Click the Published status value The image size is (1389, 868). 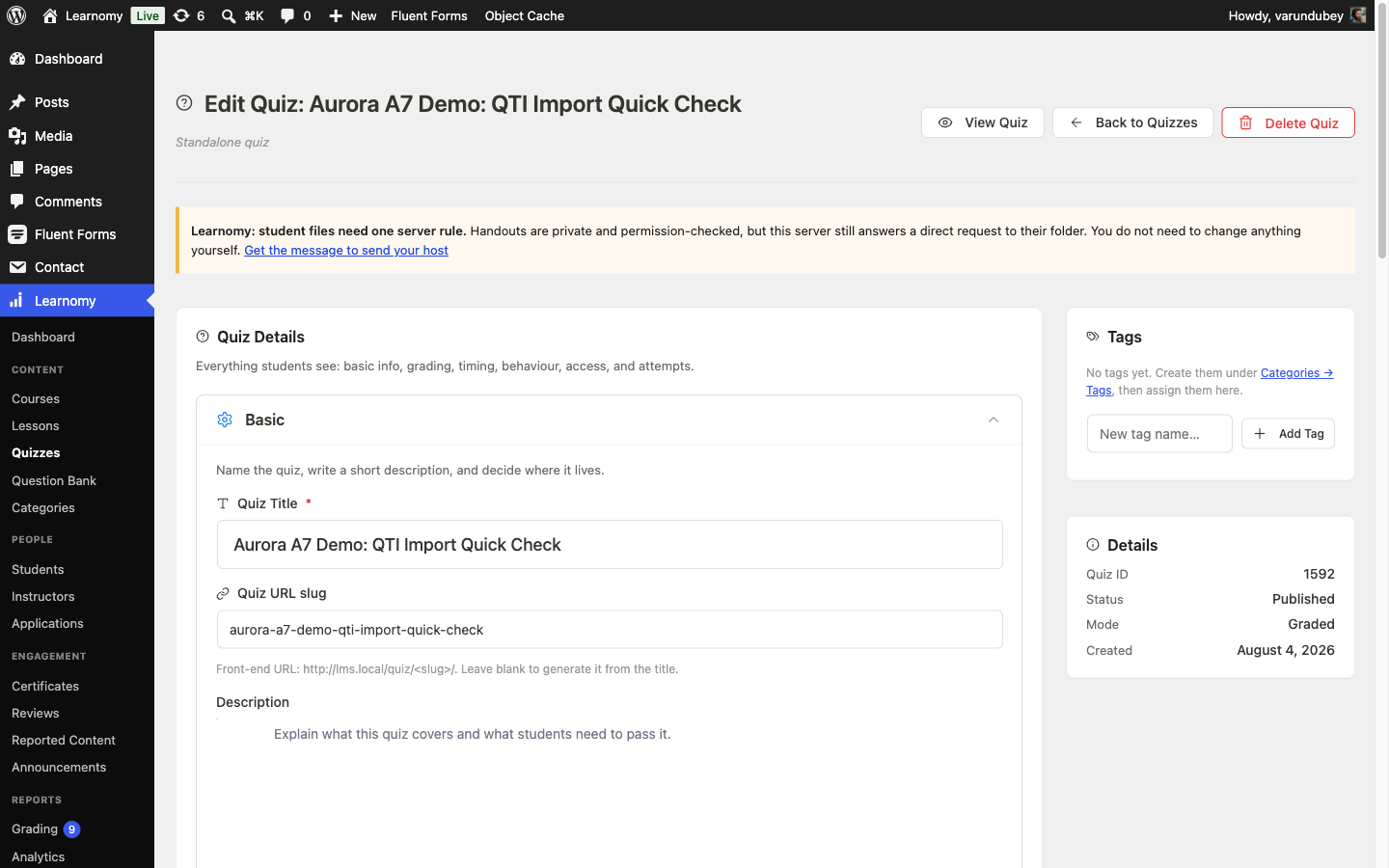1303,599
